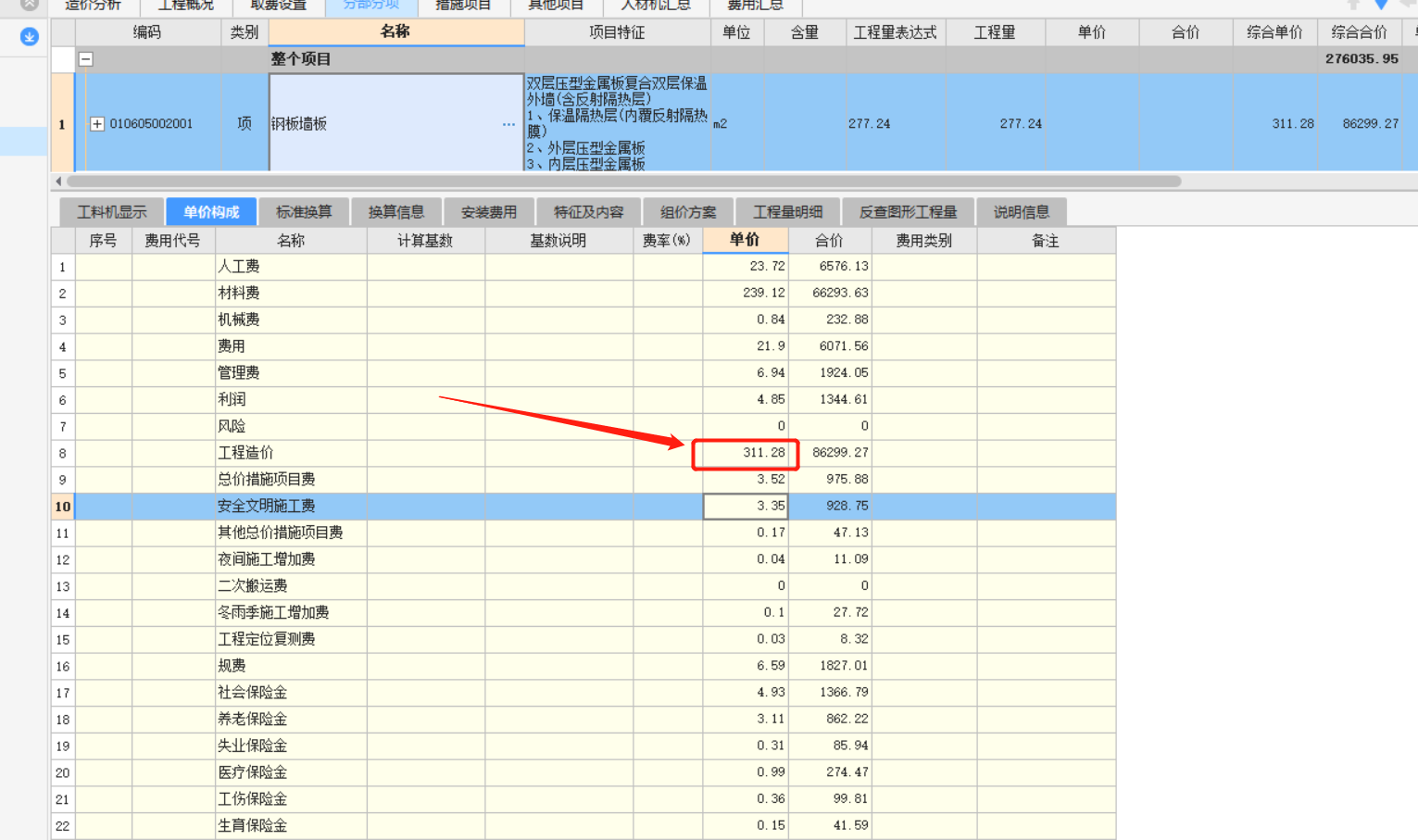Select the 工程造价 row name

pos(245,453)
